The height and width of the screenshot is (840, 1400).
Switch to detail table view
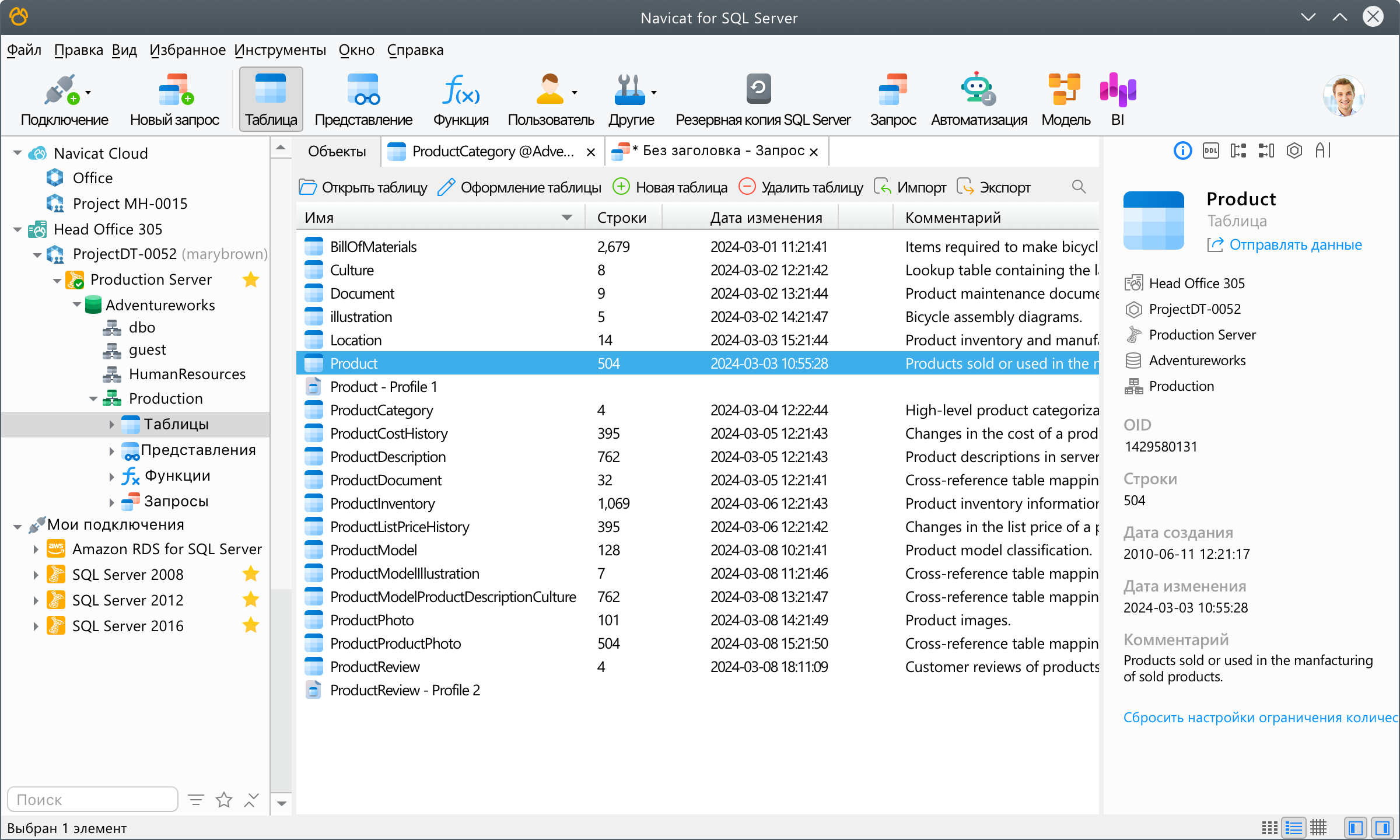coord(1318,828)
